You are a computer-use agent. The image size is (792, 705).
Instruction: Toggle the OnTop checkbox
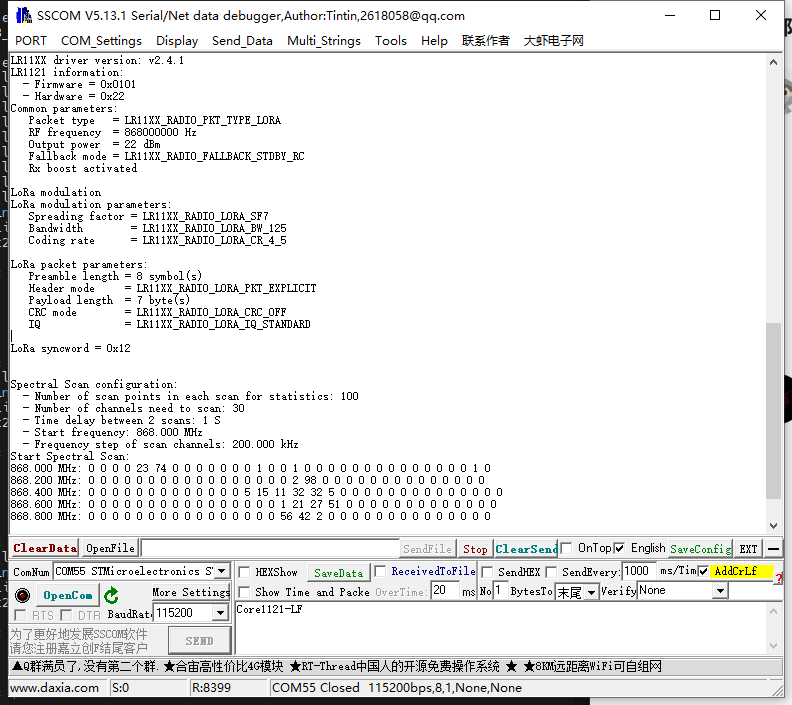click(x=566, y=548)
